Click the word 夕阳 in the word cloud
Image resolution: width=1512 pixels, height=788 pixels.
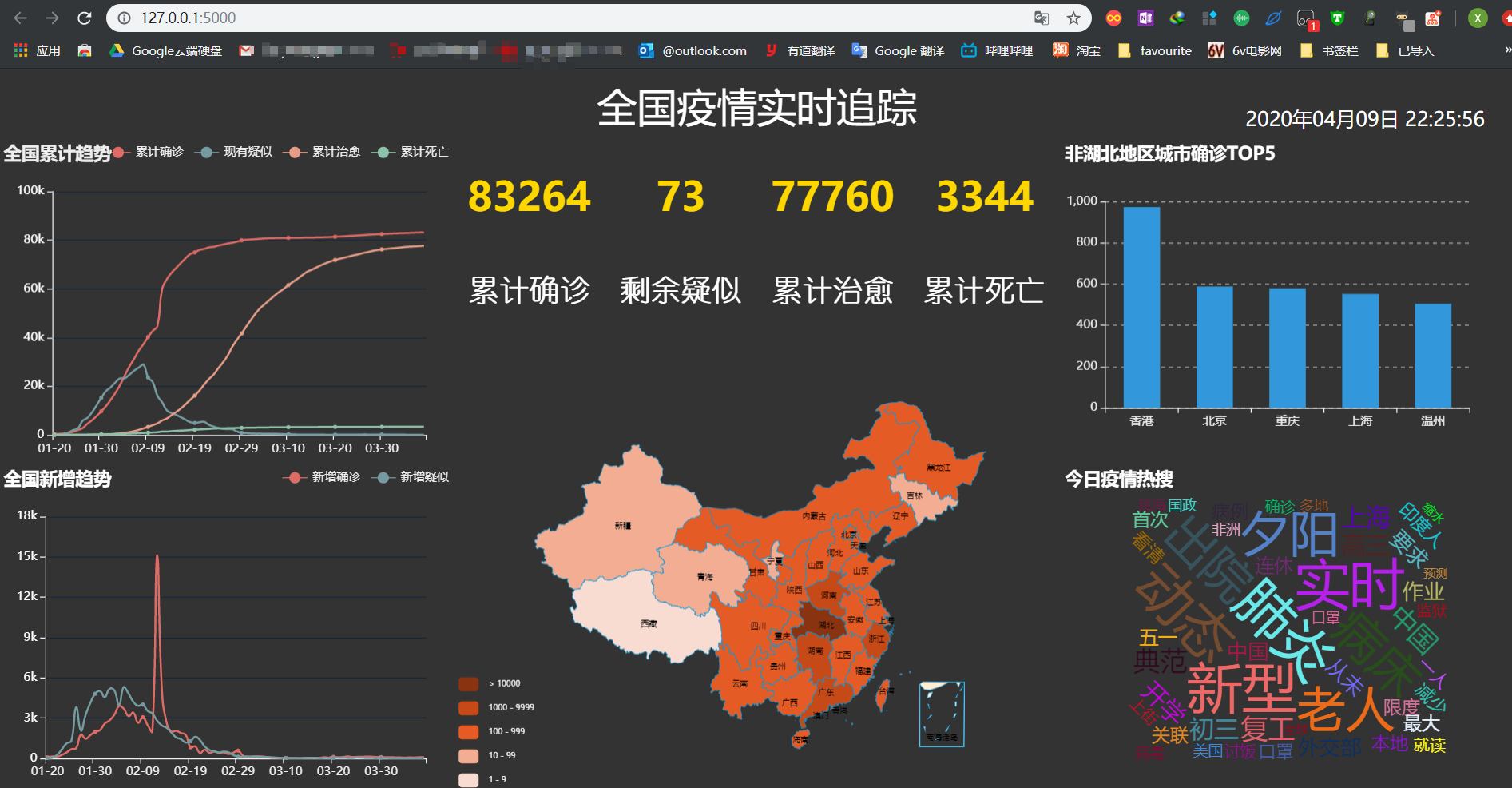(x=1291, y=534)
